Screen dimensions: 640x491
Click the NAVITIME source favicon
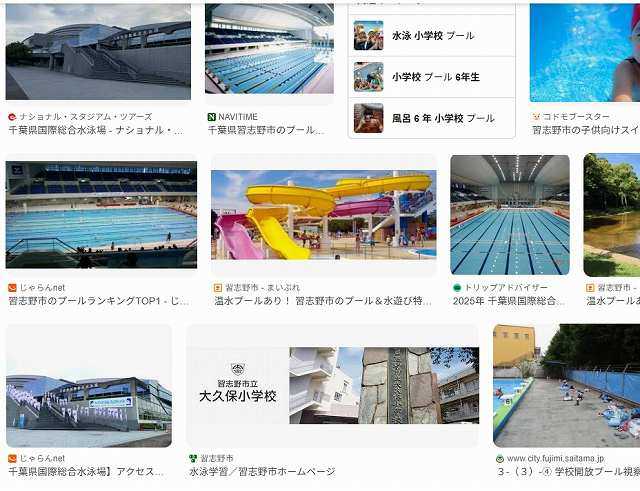(211, 117)
